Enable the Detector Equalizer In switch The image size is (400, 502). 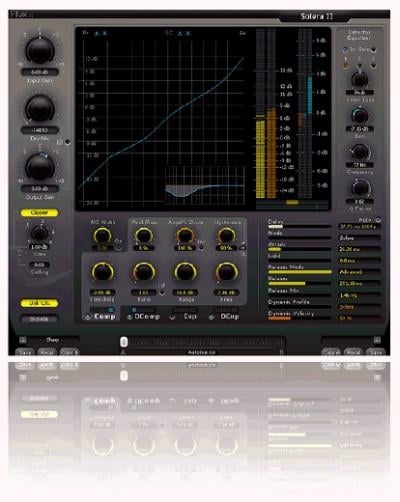click(345, 50)
